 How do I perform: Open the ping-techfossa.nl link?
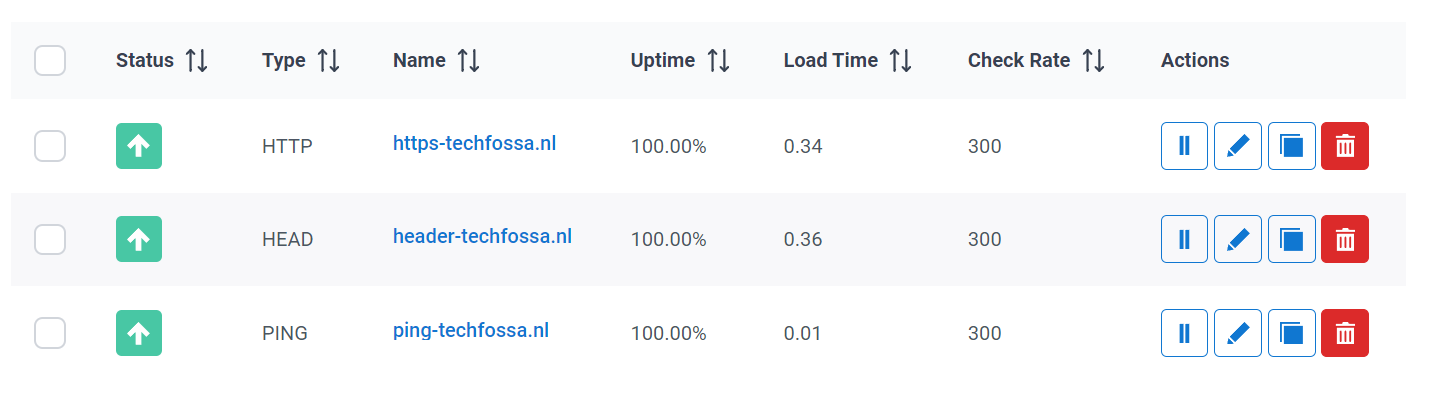tap(470, 331)
